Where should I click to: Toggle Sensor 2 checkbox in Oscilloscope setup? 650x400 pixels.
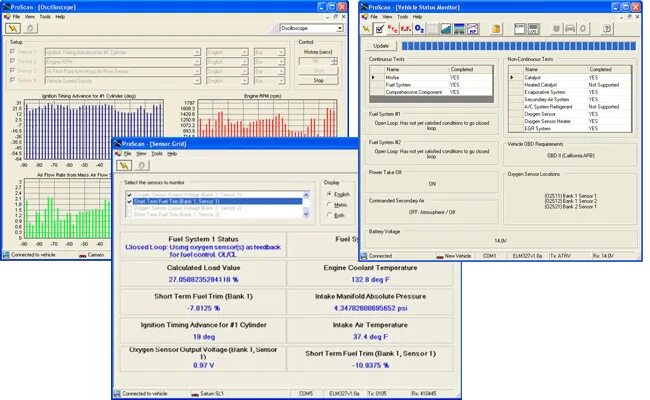tap(12, 61)
